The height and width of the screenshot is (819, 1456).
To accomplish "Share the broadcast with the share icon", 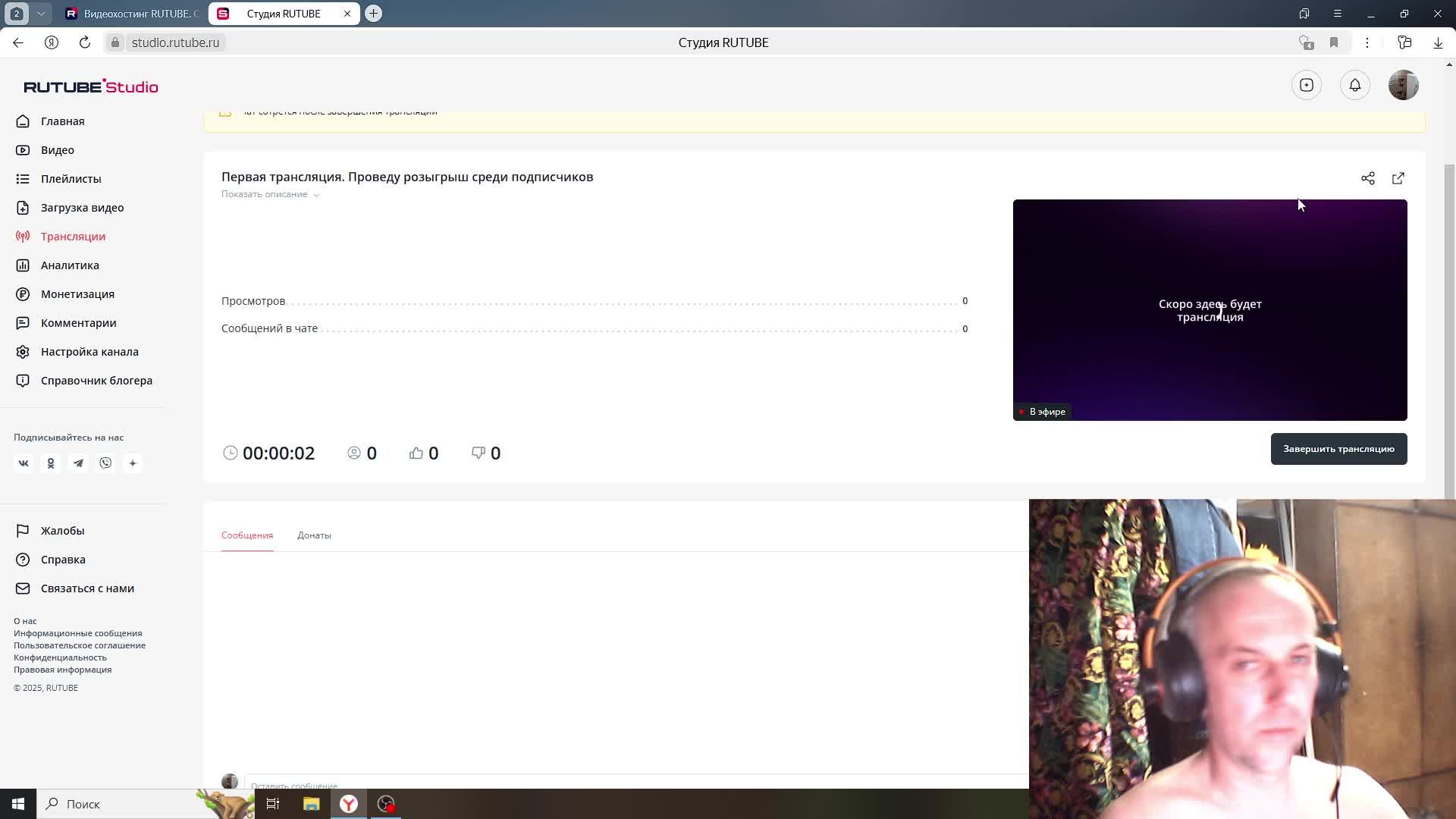I will click(x=1368, y=178).
